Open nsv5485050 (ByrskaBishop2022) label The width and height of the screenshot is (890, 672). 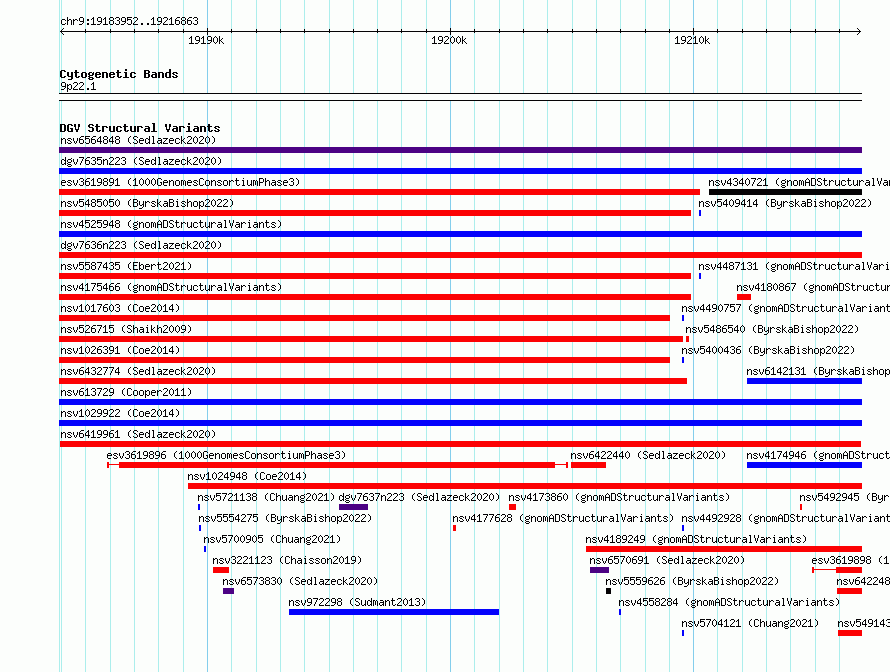click(147, 203)
